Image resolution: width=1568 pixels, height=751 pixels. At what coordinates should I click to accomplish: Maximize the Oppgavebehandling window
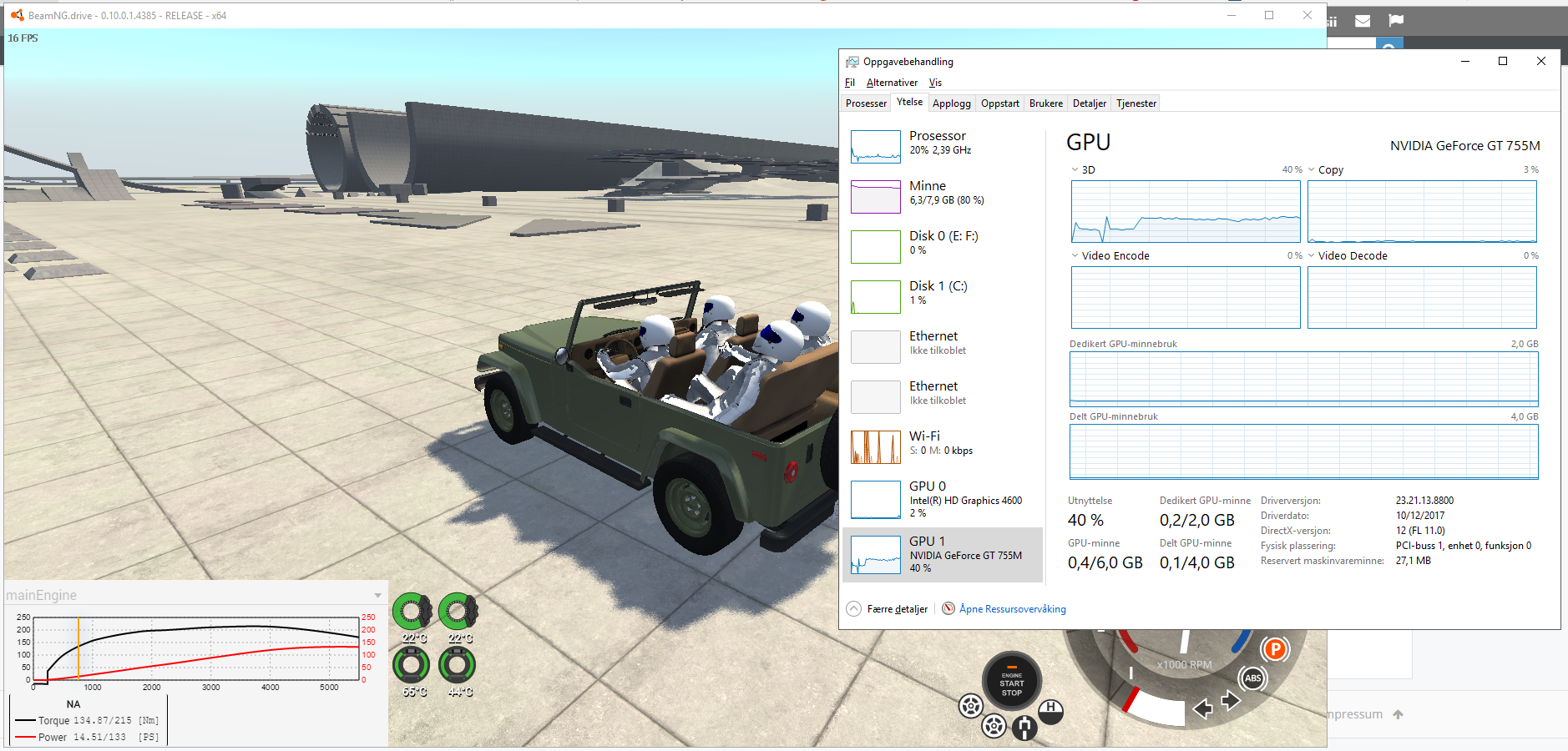coord(1503,61)
